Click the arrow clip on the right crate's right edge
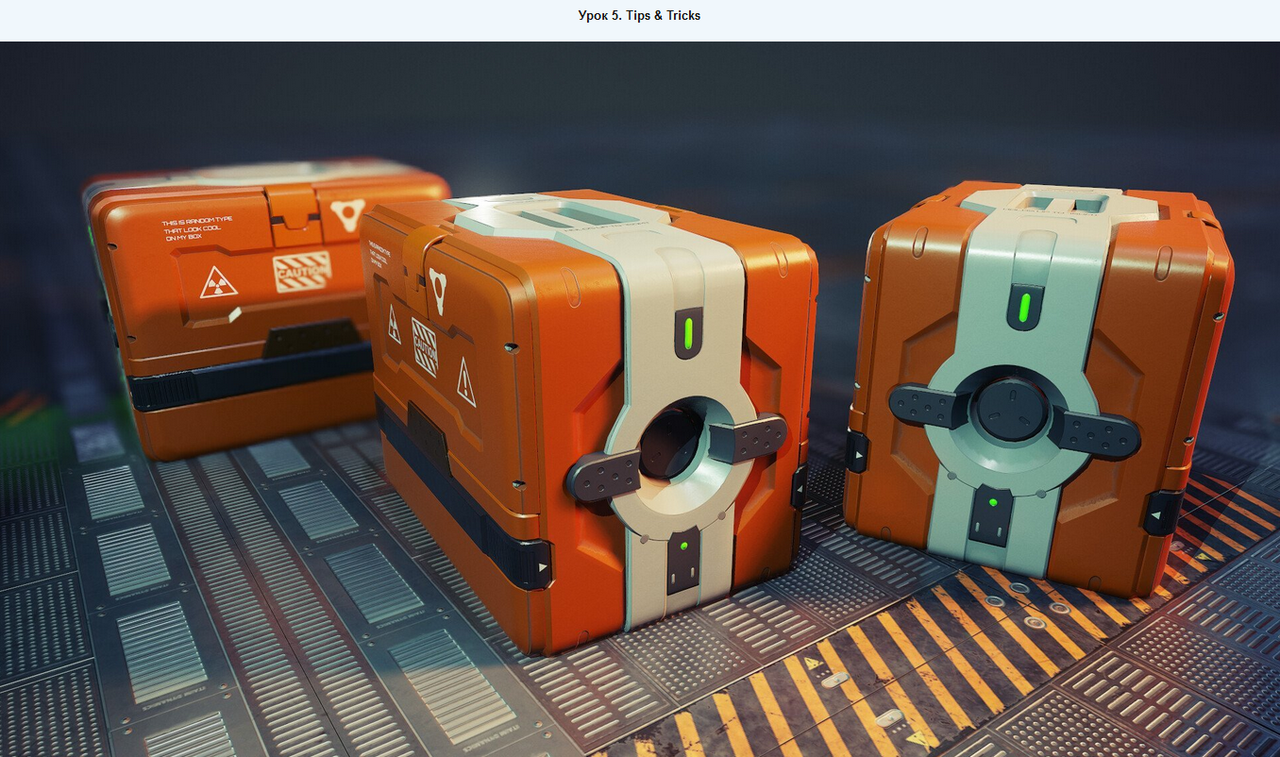The width and height of the screenshot is (1280, 757). pyautogui.click(x=1161, y=513)
